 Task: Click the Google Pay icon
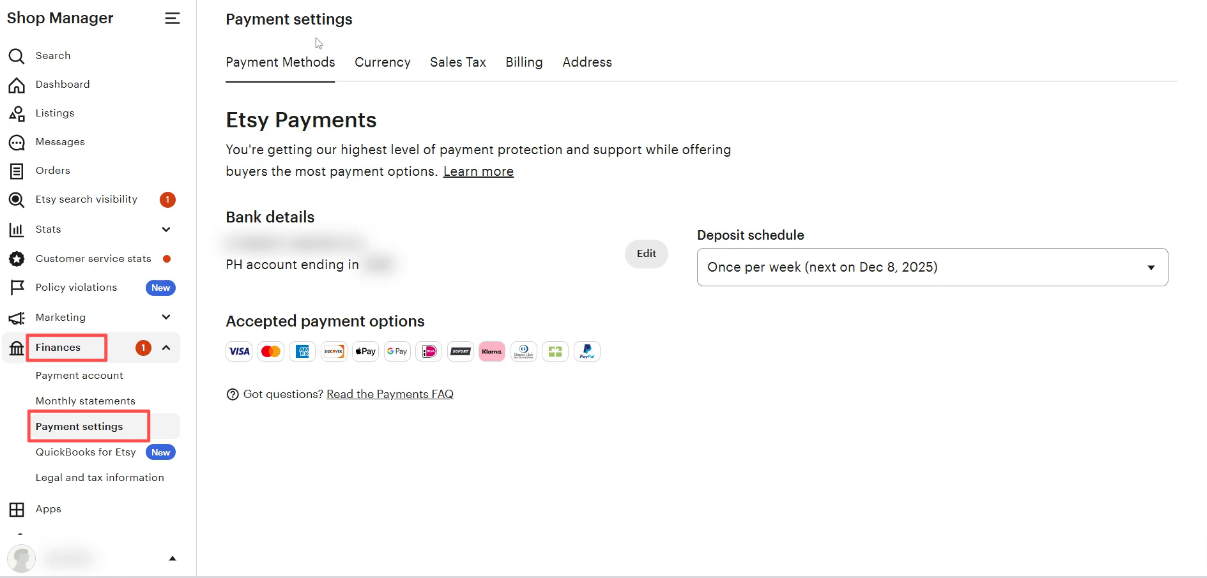click(397, 352)
